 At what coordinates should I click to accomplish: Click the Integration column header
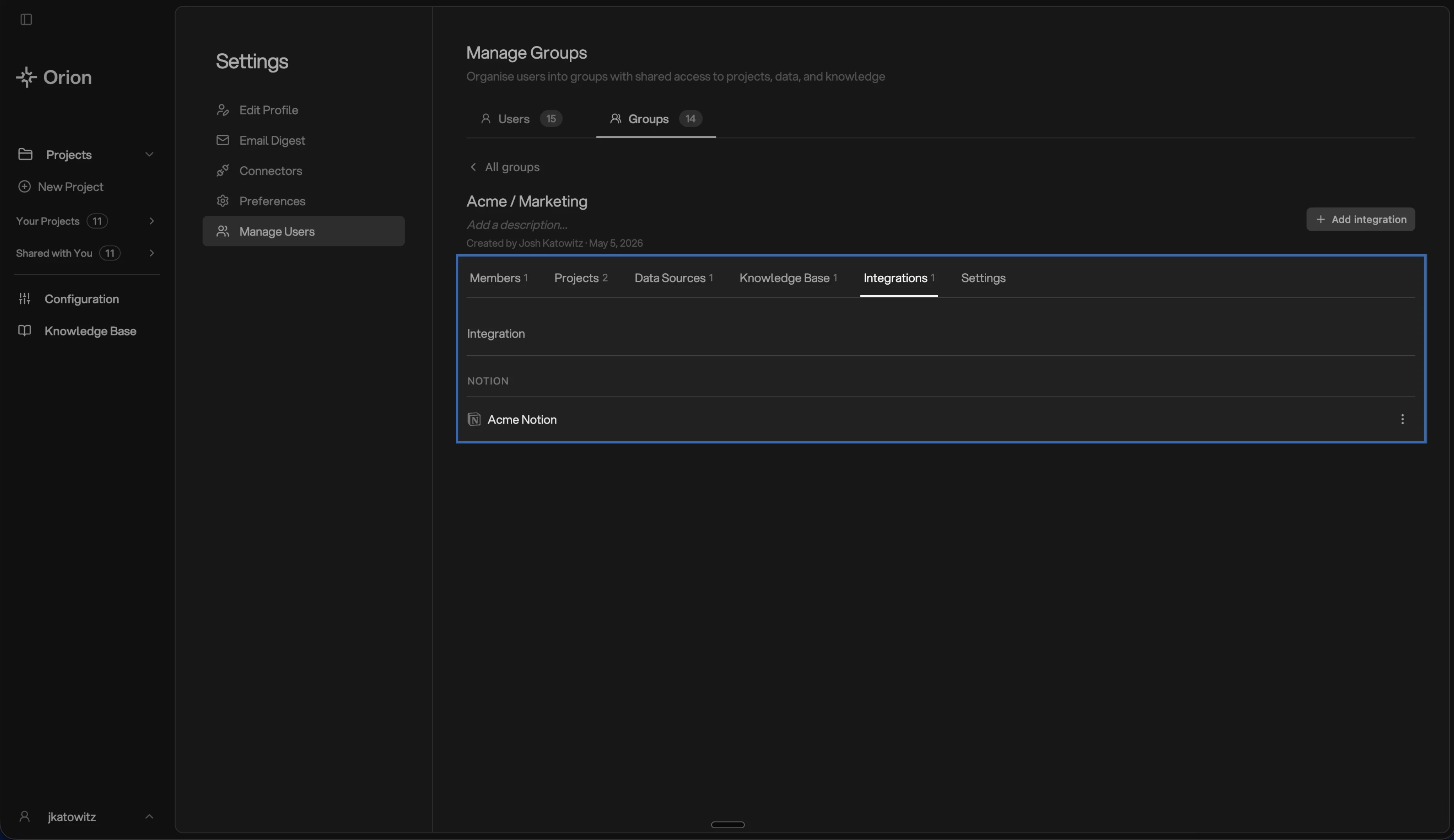(x=496, y=334)
